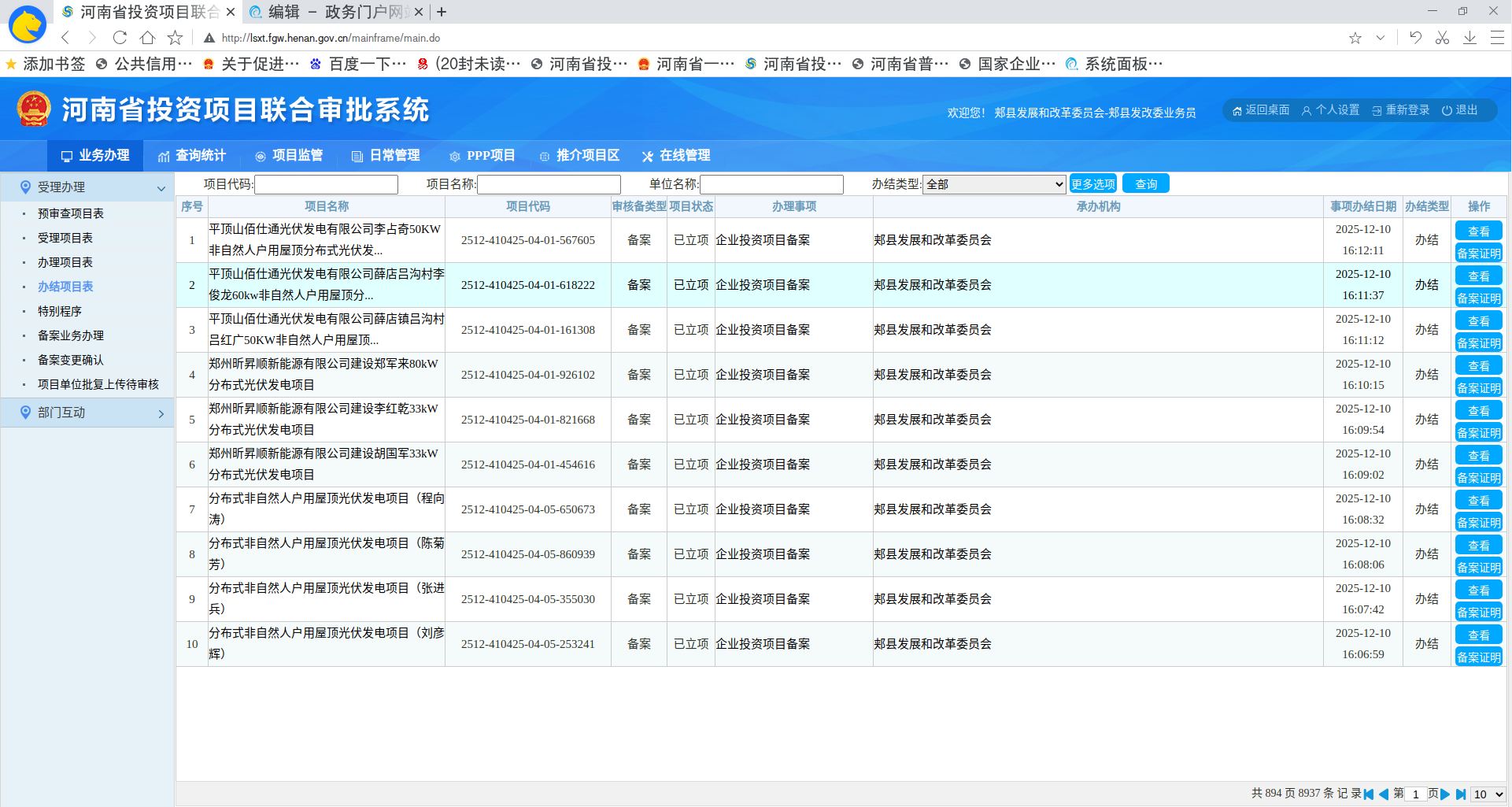Click the 退出 logout icon
The height and width of the screenshot is (807, 1512).
(x=1448, y=110)
